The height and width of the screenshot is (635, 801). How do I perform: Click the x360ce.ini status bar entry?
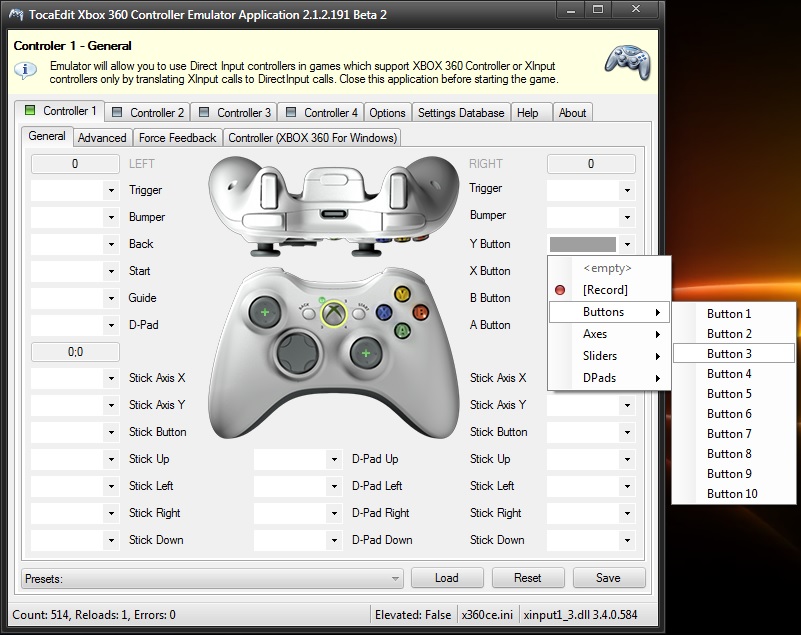pos(487,615)
